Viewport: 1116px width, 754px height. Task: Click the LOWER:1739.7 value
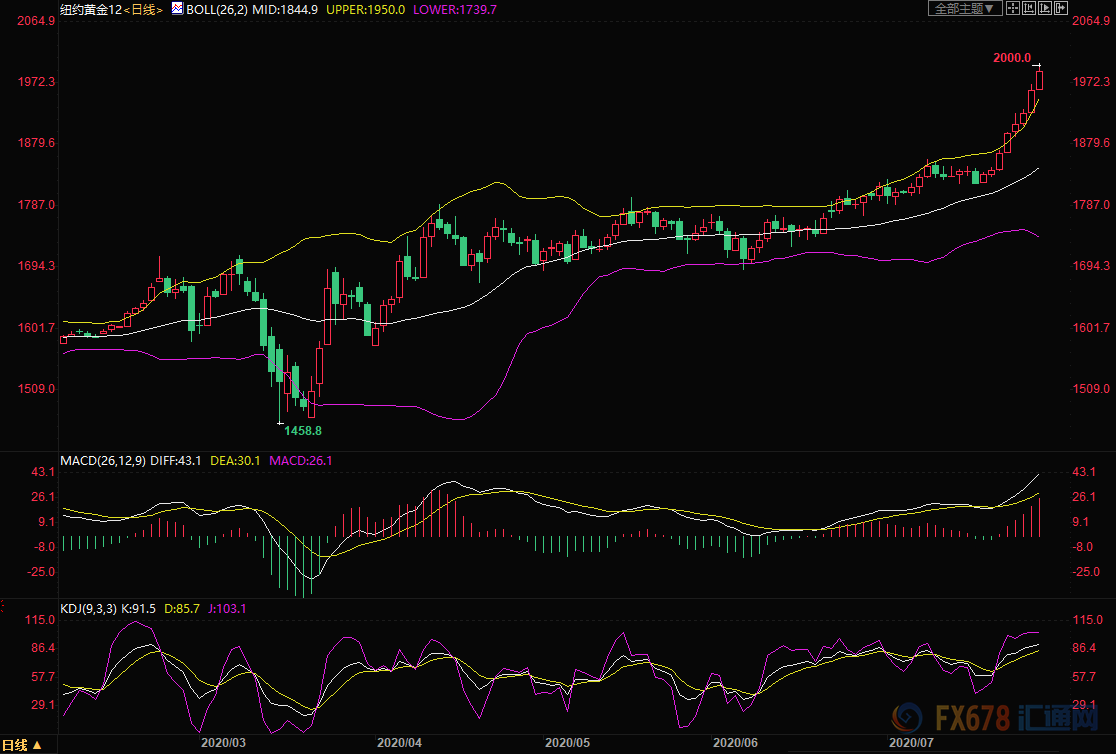click(x=455, y=10)
